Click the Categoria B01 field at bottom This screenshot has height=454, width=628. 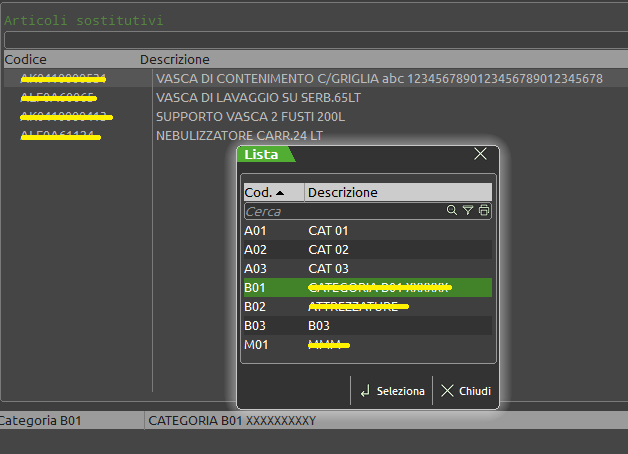tap(70, 421)
